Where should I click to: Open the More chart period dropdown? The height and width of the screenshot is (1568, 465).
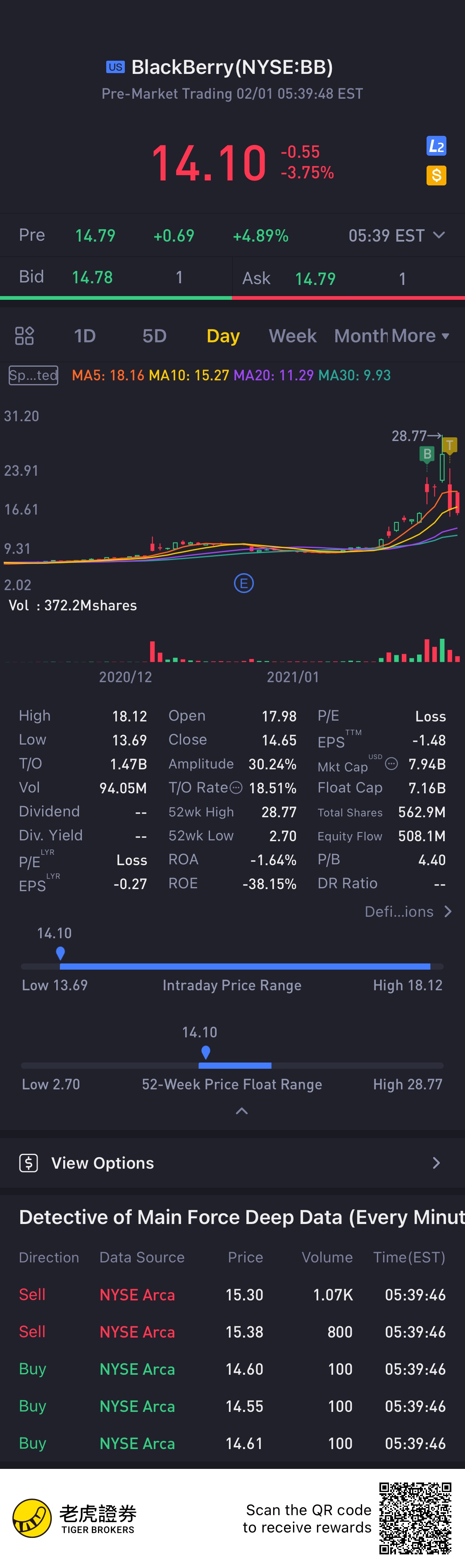[x=420, y=336]
